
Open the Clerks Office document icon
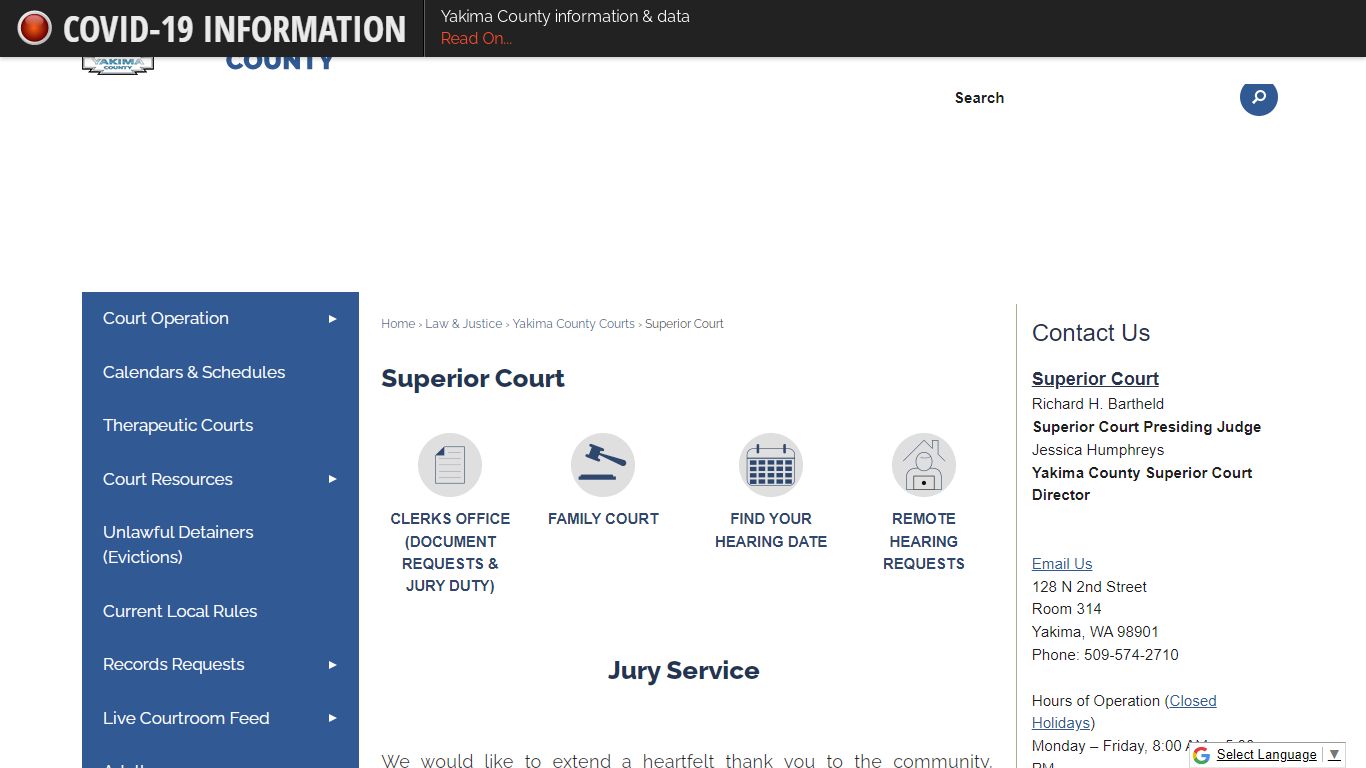tap(450, 465)
